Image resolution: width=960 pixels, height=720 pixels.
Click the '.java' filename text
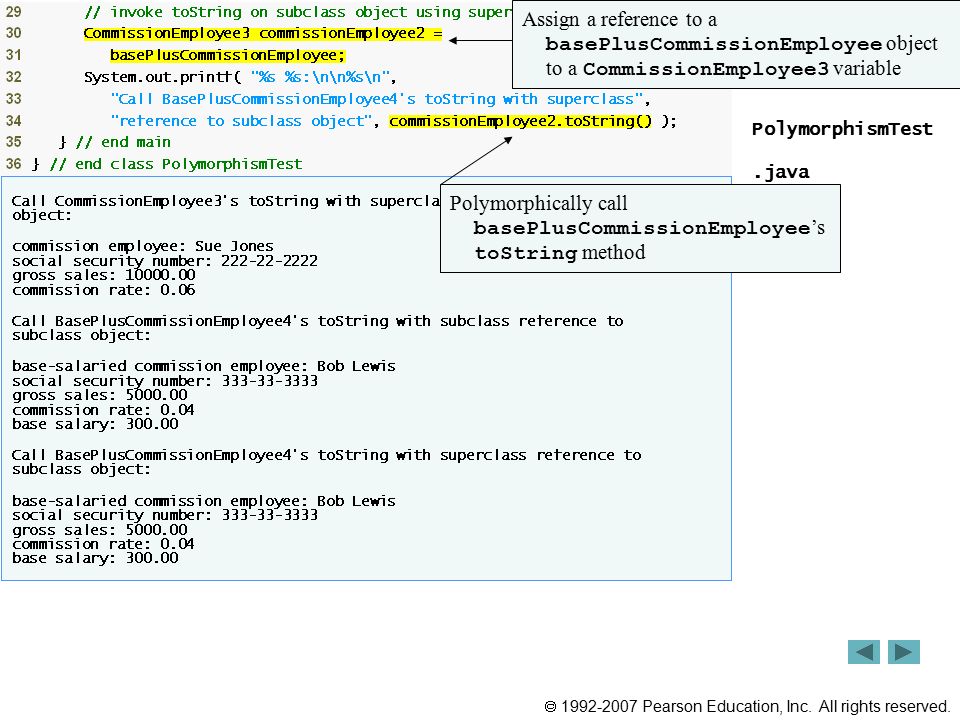(781, 172)
